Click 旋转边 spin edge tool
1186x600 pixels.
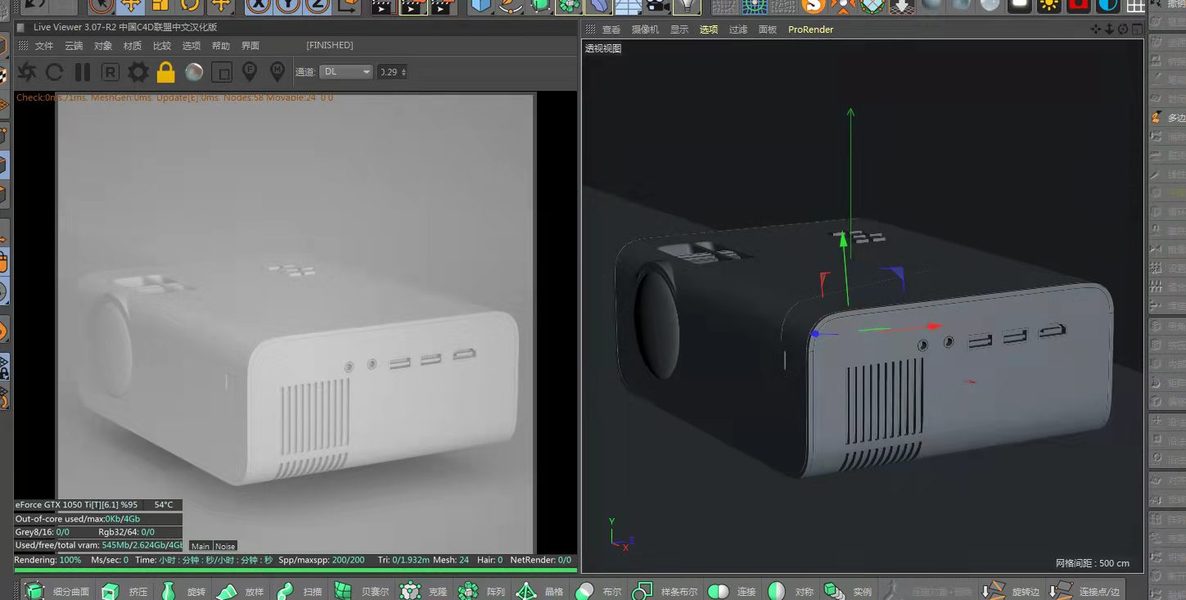tap(1012, 591)
